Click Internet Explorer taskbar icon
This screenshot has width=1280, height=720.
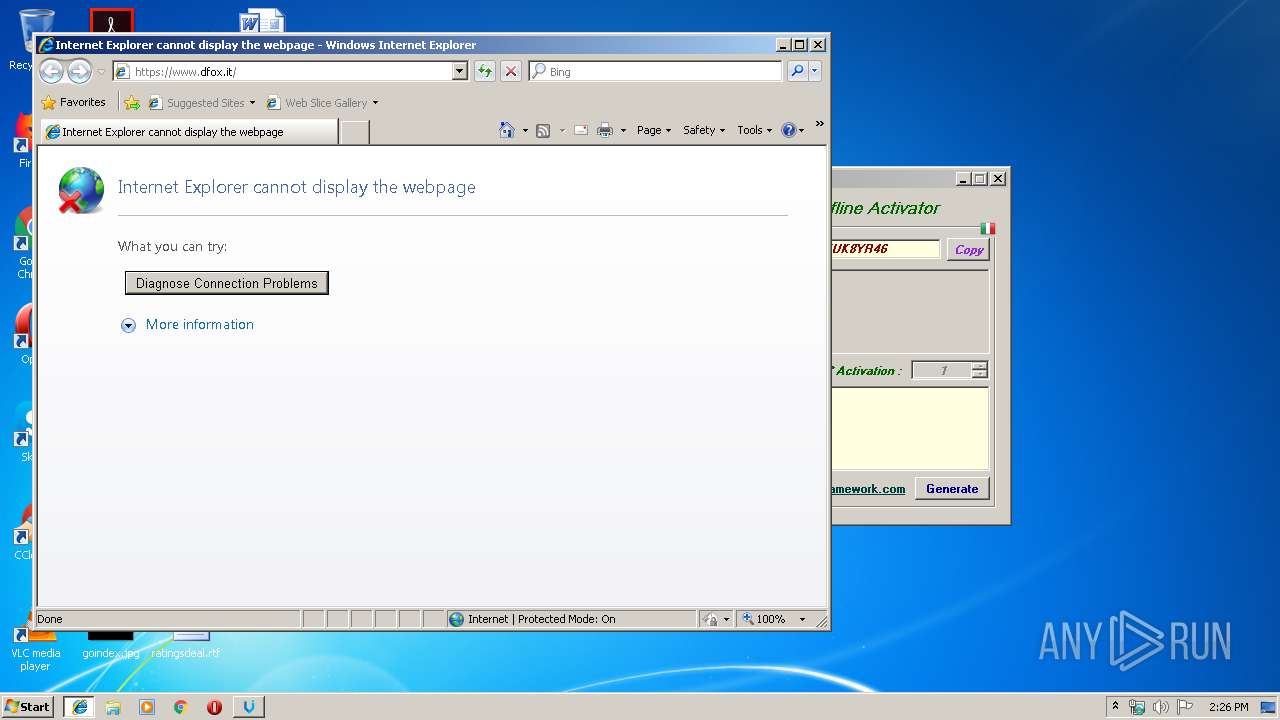point(79,707)
